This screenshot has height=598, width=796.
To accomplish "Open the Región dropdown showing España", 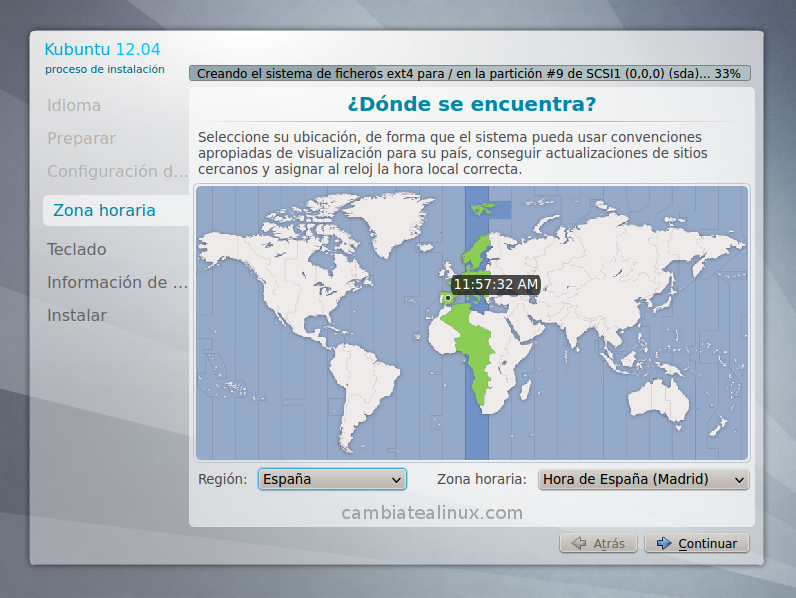I will pyautogui.click(x=333, y=479).
